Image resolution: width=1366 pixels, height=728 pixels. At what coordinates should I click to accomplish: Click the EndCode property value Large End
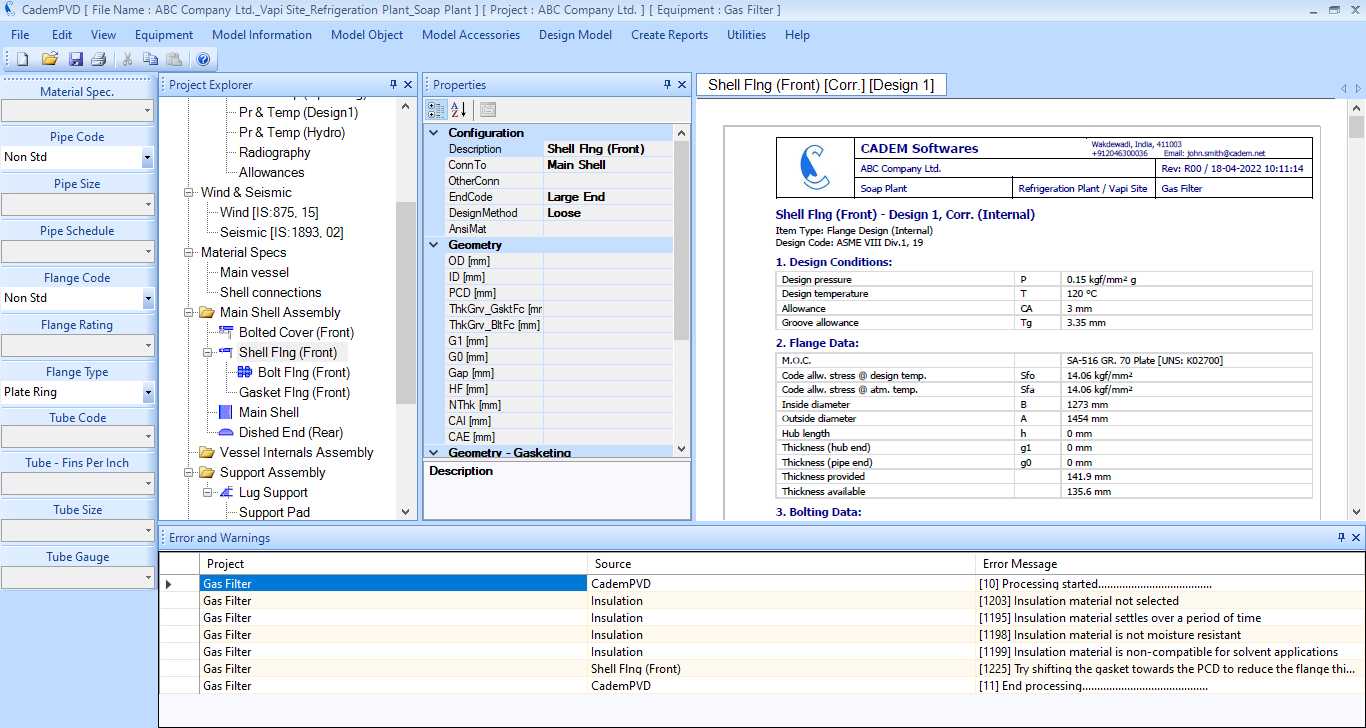point(608,197)
